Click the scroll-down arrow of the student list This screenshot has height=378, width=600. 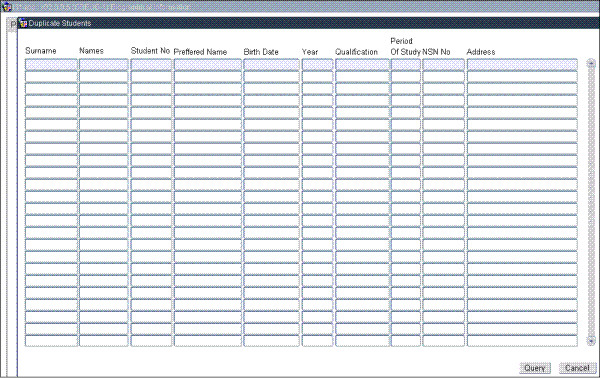[x=591, y=340]
